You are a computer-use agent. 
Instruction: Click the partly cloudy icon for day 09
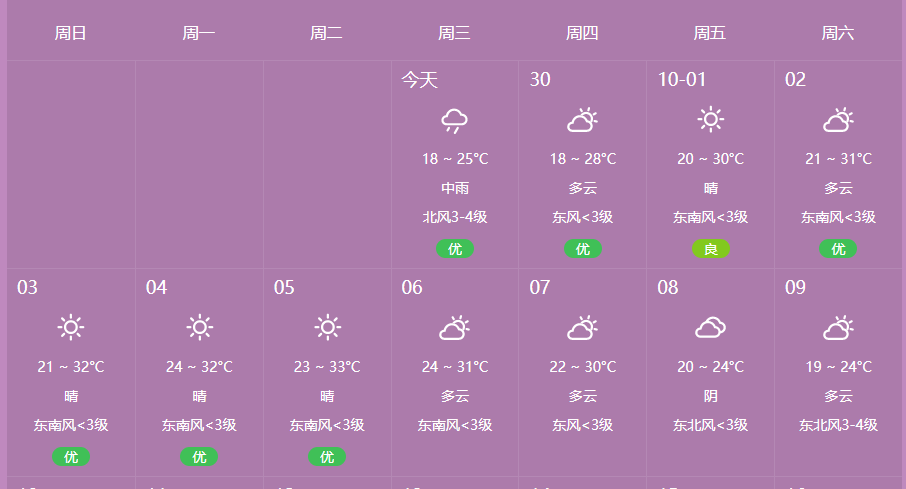pos(838,328)
